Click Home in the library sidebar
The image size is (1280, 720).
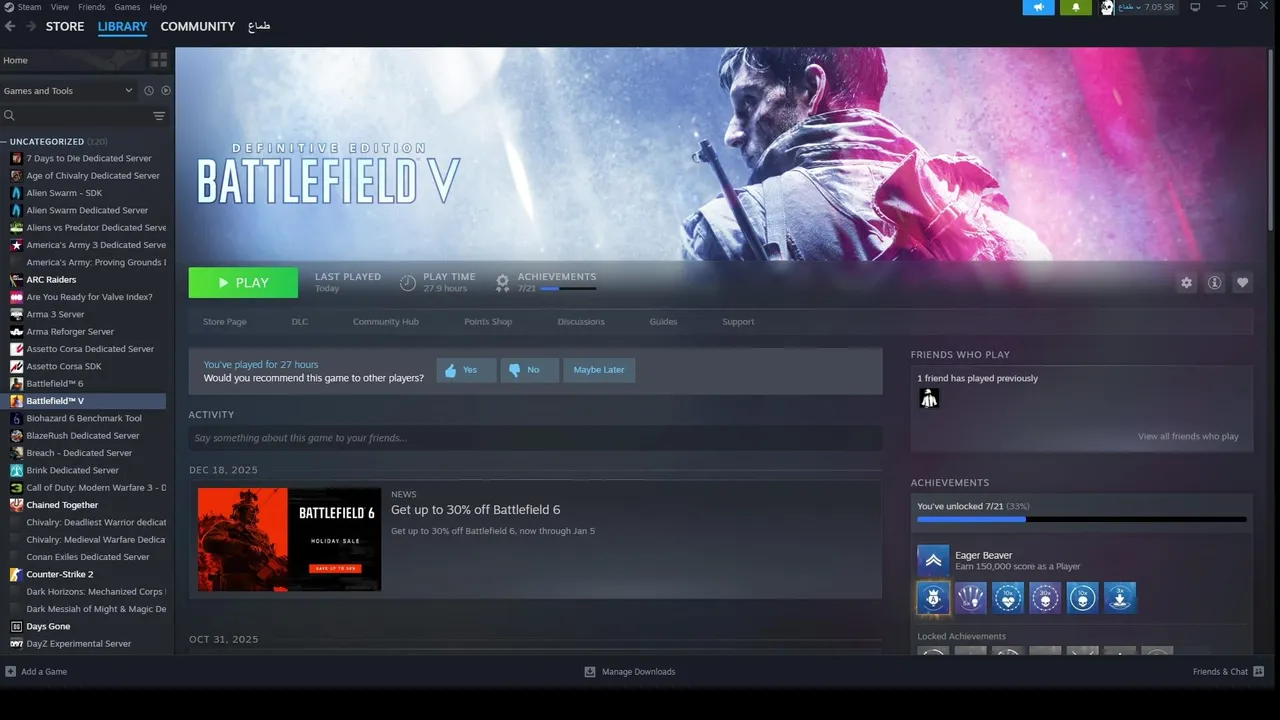click(x=15, y=60)
